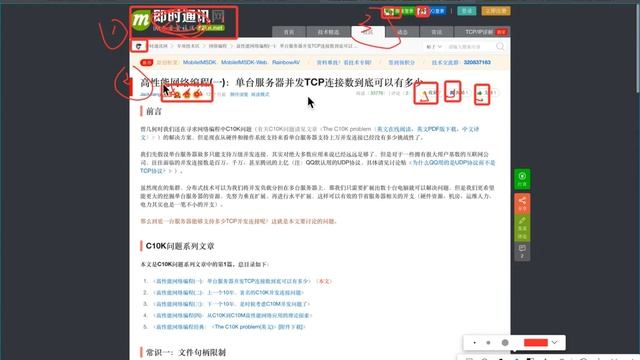Open the TCP/IP详解 navigation tab
This screenshot has width=640, height=360.
(x=482, y=32)
